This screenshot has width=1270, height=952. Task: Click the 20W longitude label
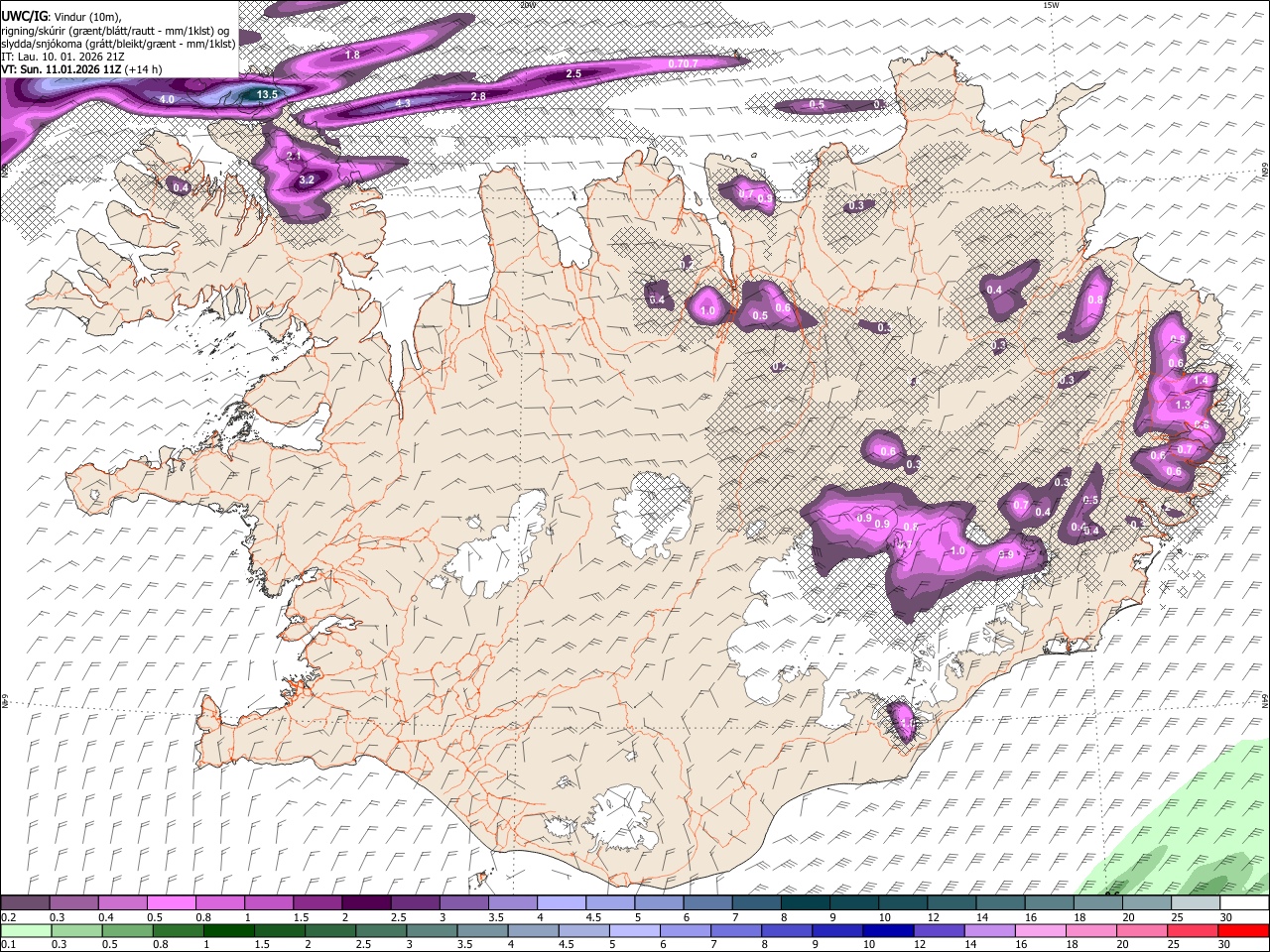pyautogui.click(x=529, y=5)
